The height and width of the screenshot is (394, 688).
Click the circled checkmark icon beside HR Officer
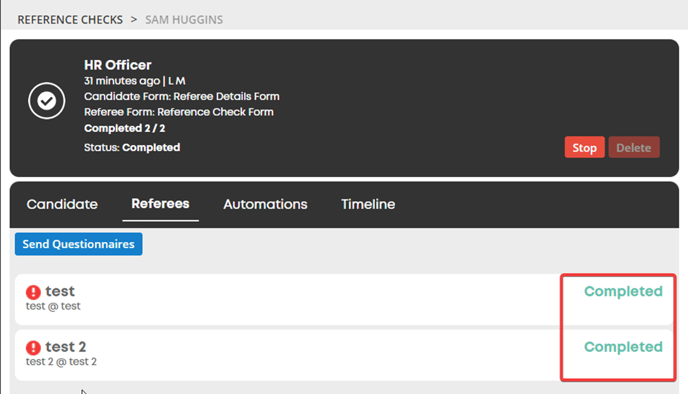47,100
